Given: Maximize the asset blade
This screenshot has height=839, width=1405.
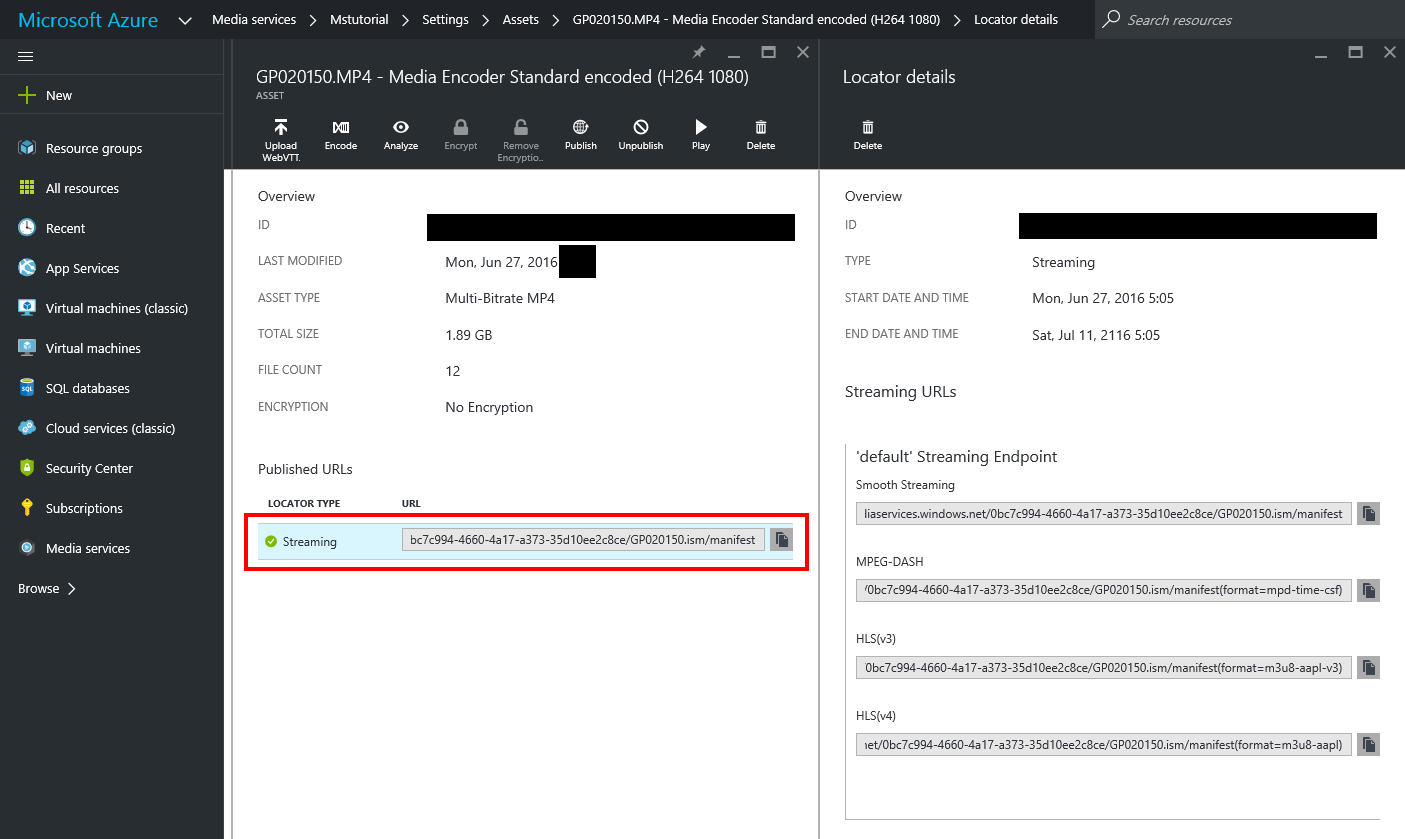Looking at the screenshot, I should click(768, 52).
